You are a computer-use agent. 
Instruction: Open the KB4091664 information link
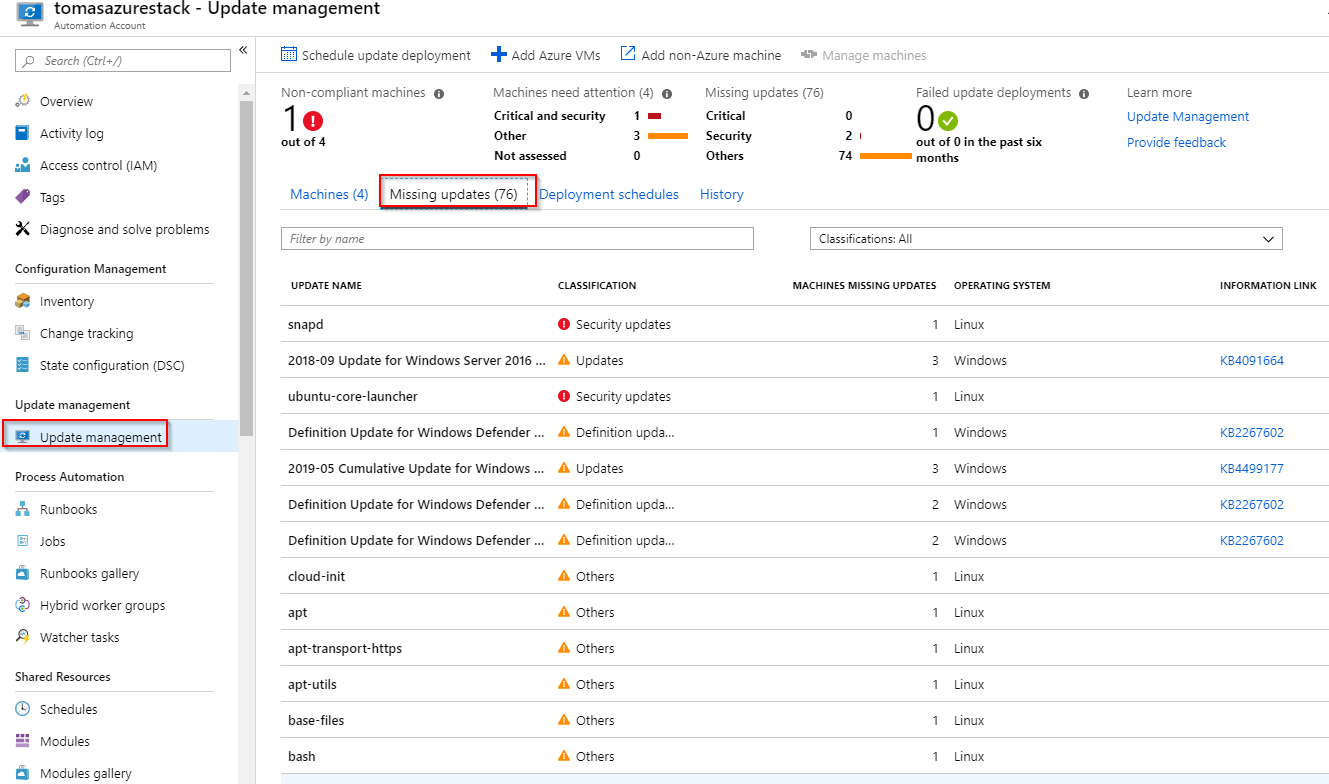[1252, 360]
